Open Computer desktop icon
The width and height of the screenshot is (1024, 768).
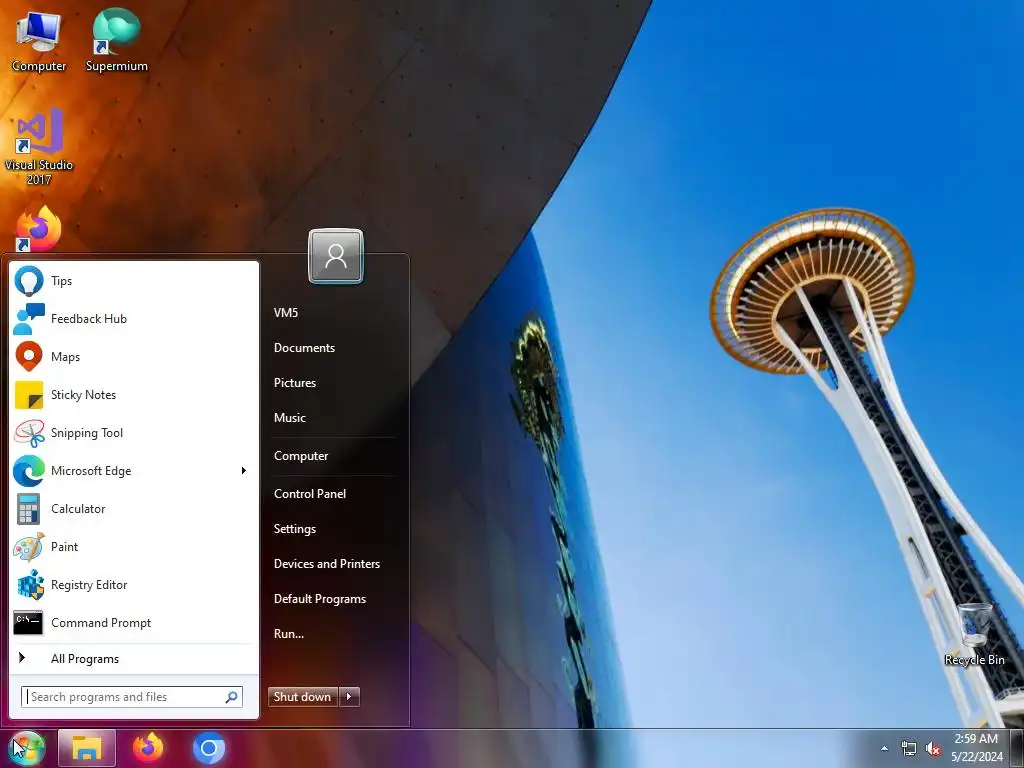[x=39, y=40]
